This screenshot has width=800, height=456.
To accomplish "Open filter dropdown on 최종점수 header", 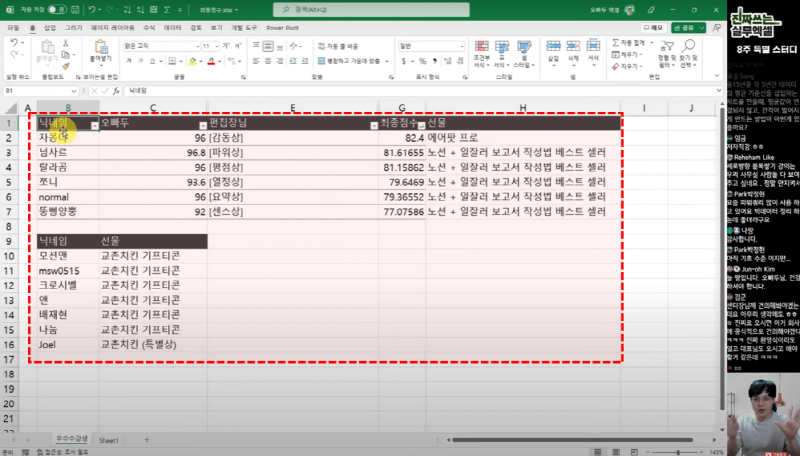I will [x=421, y=125].
